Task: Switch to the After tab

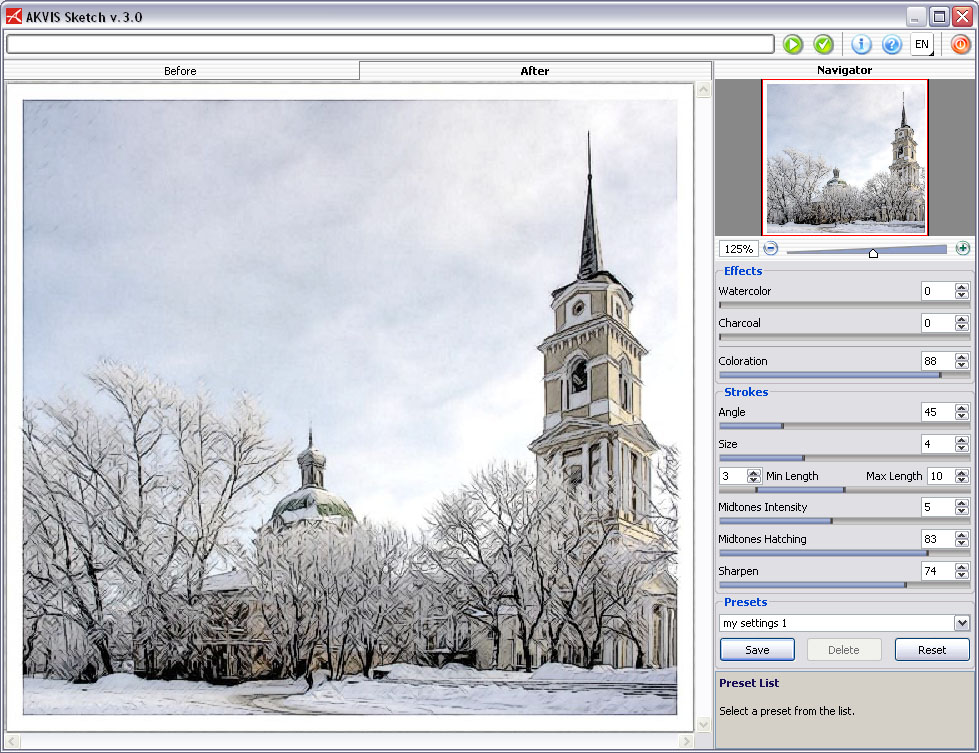Action: [535, 71]
